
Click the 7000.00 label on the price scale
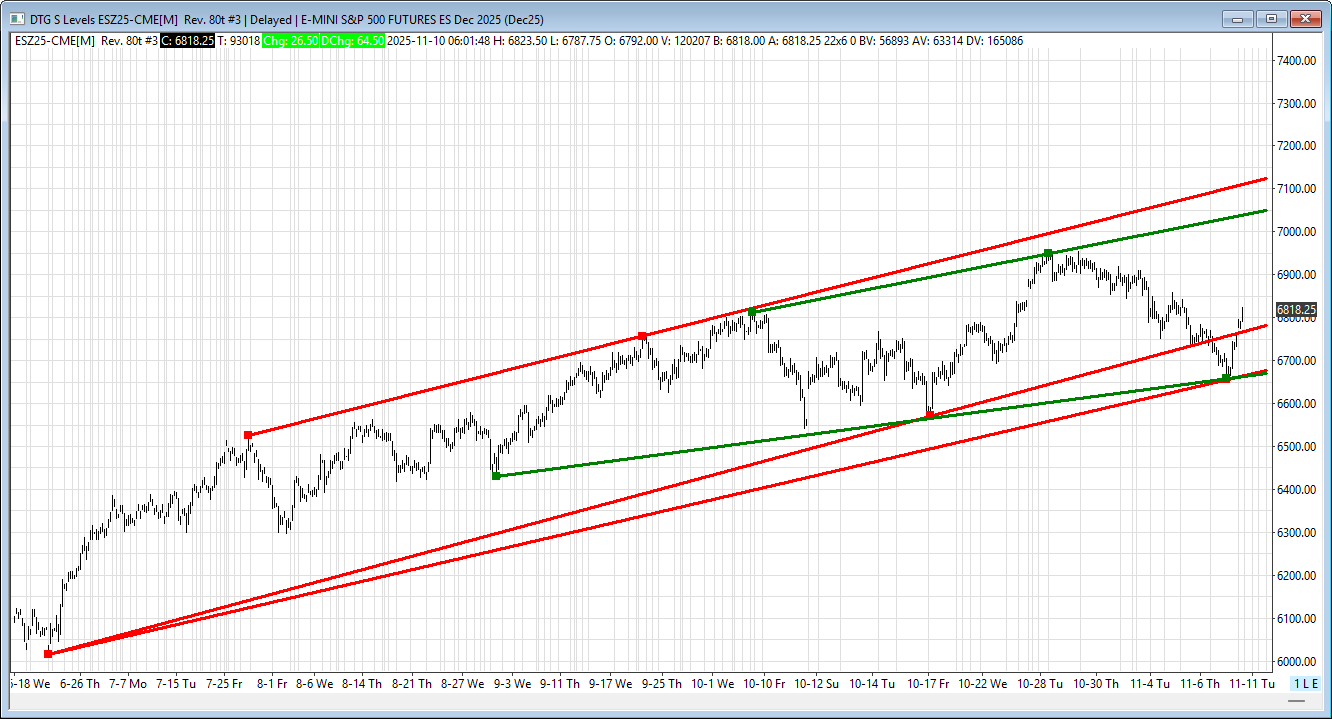[1295, 232]
